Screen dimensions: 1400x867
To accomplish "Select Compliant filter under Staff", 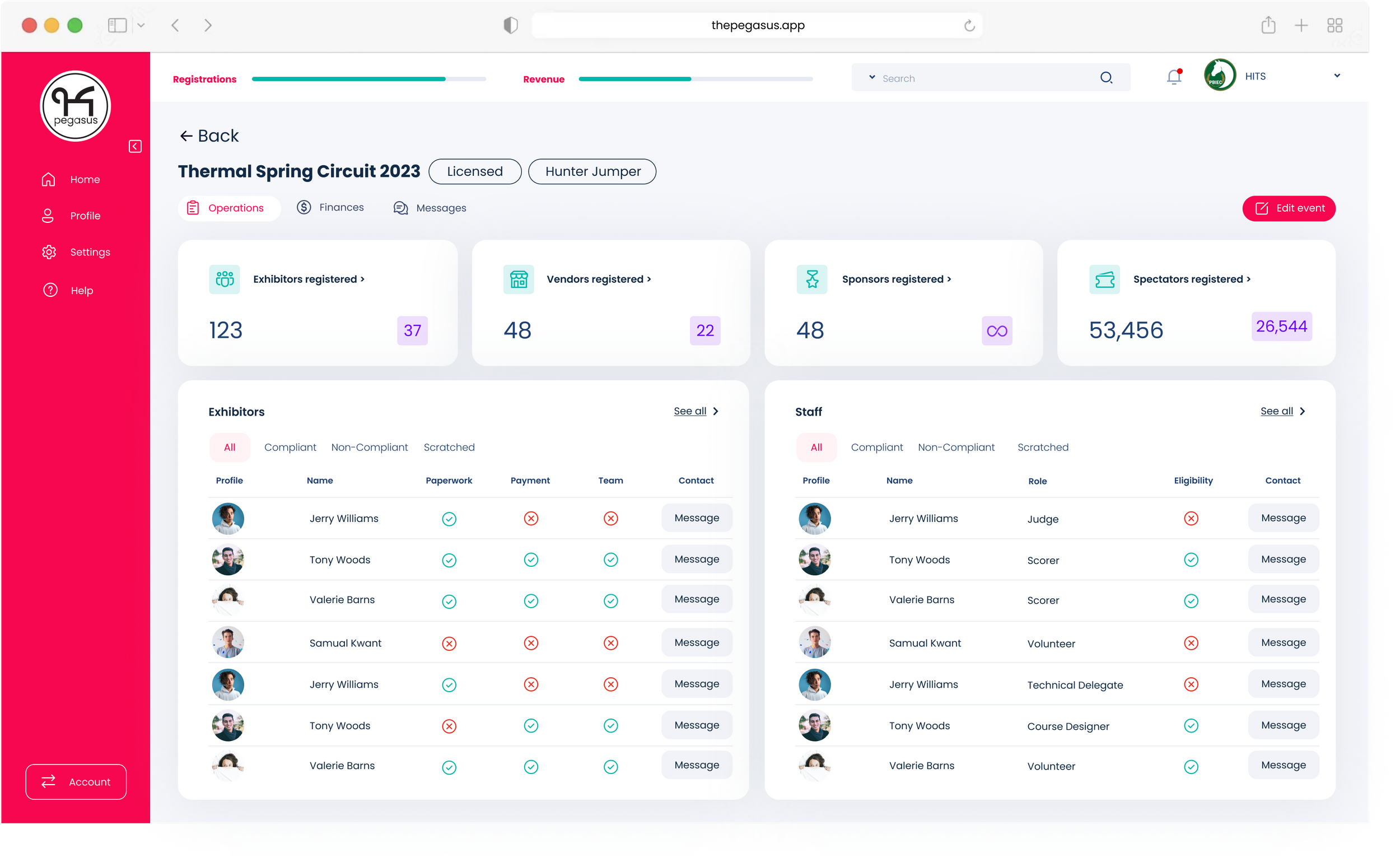I will coord(876,448).
